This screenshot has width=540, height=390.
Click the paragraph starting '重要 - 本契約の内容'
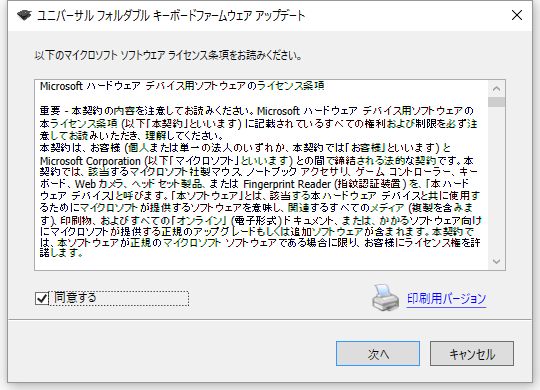[259, 123]
